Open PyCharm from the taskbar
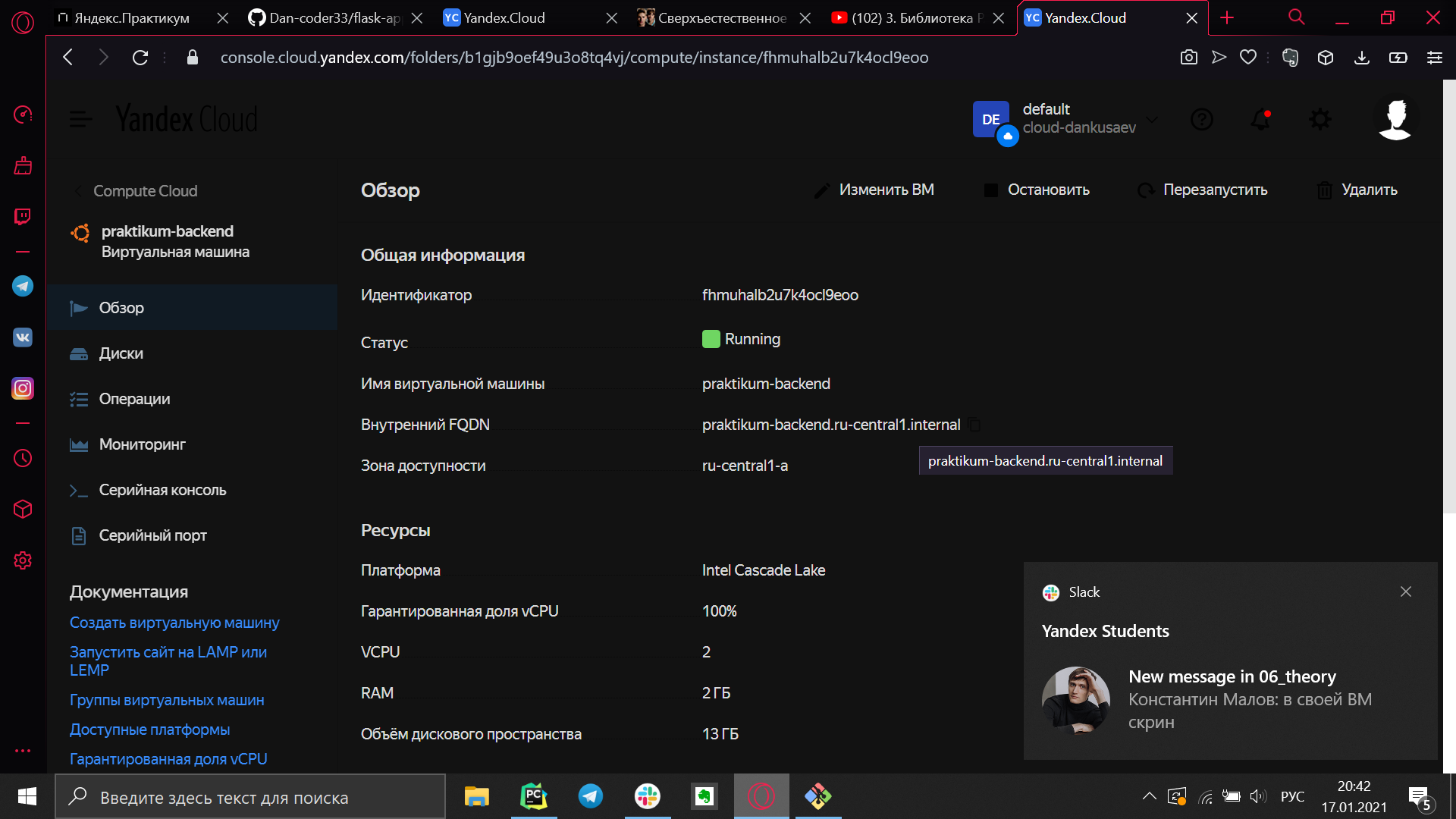This screenshot has height=819, width=1456. [534, 796]
